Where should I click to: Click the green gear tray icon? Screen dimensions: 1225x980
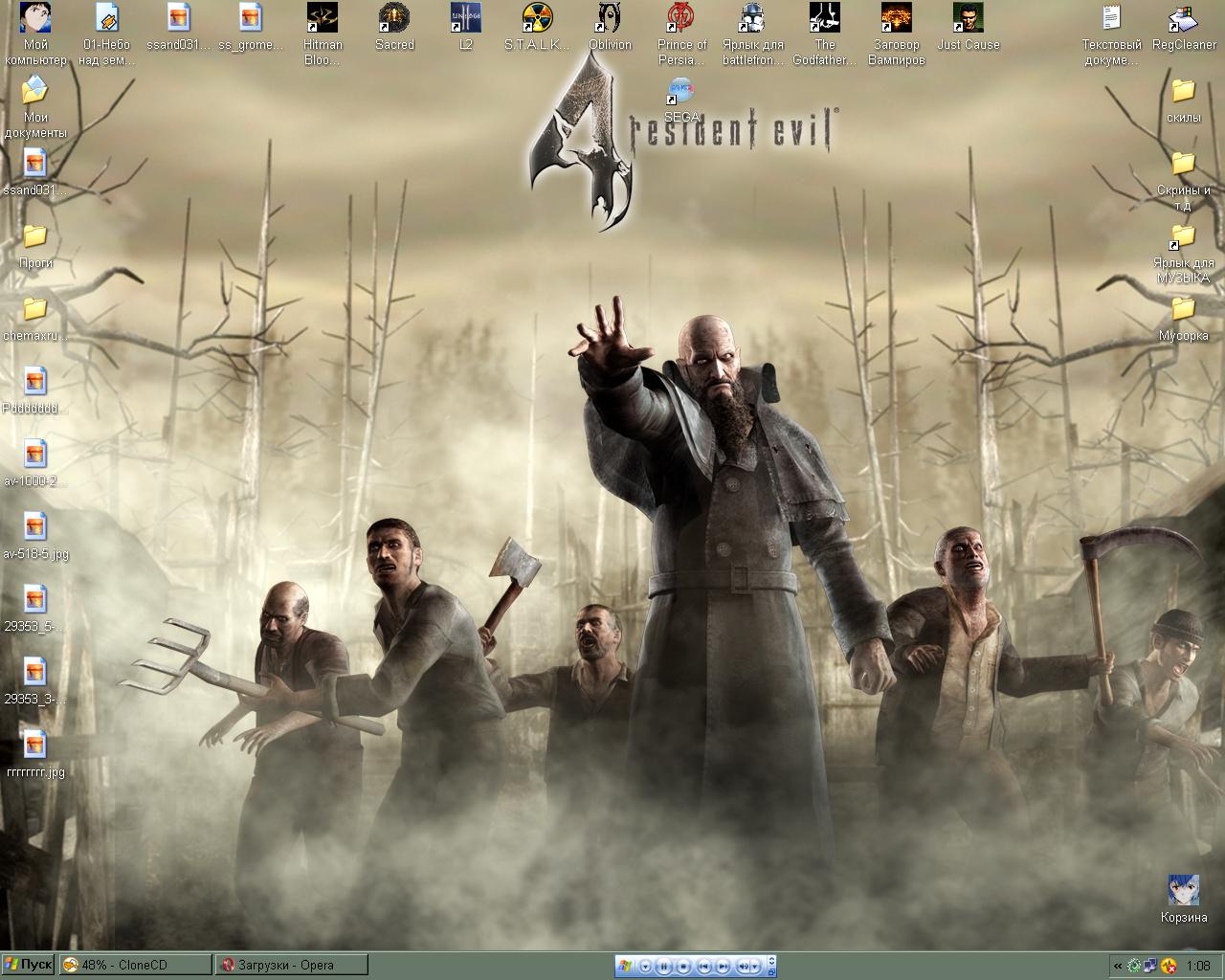click(1134, 966)
